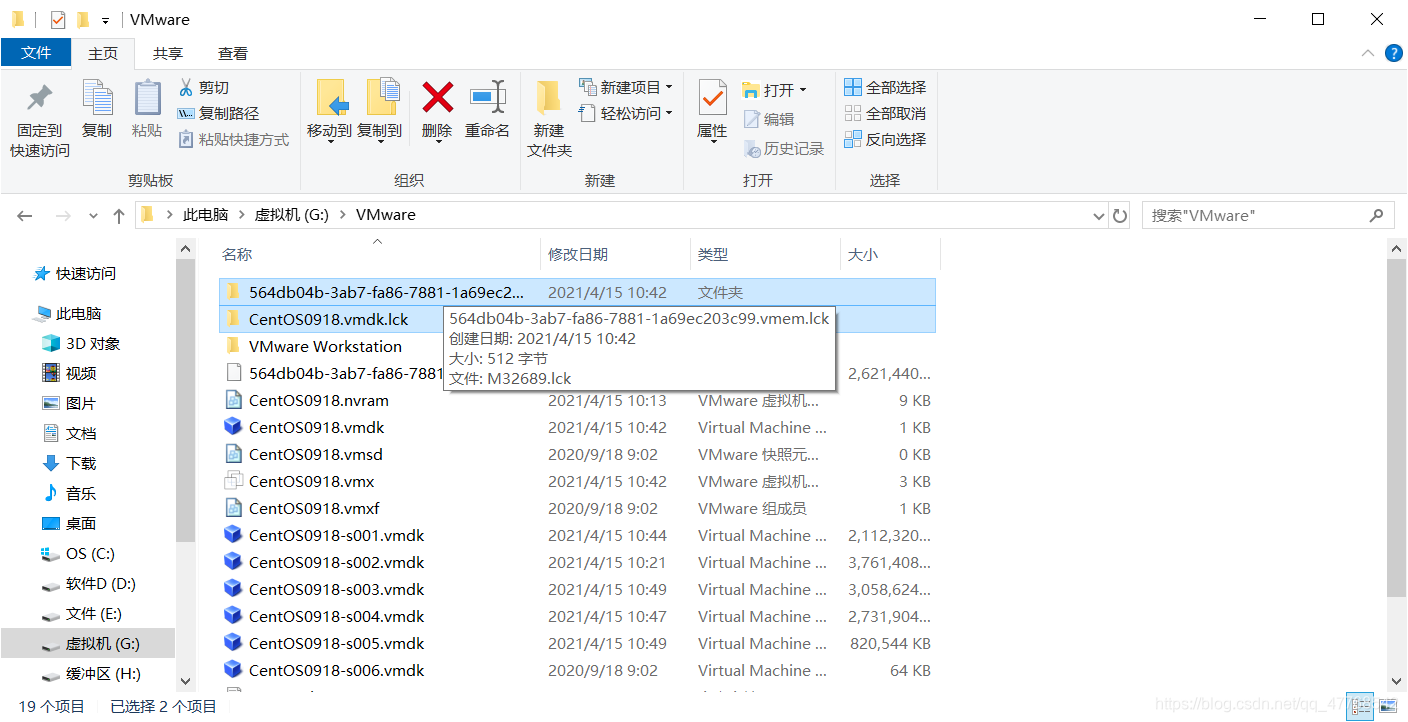Click Copy path (复制路径)
The height and width of the screenshot is (722, 1408).
[x=218, y=113]
